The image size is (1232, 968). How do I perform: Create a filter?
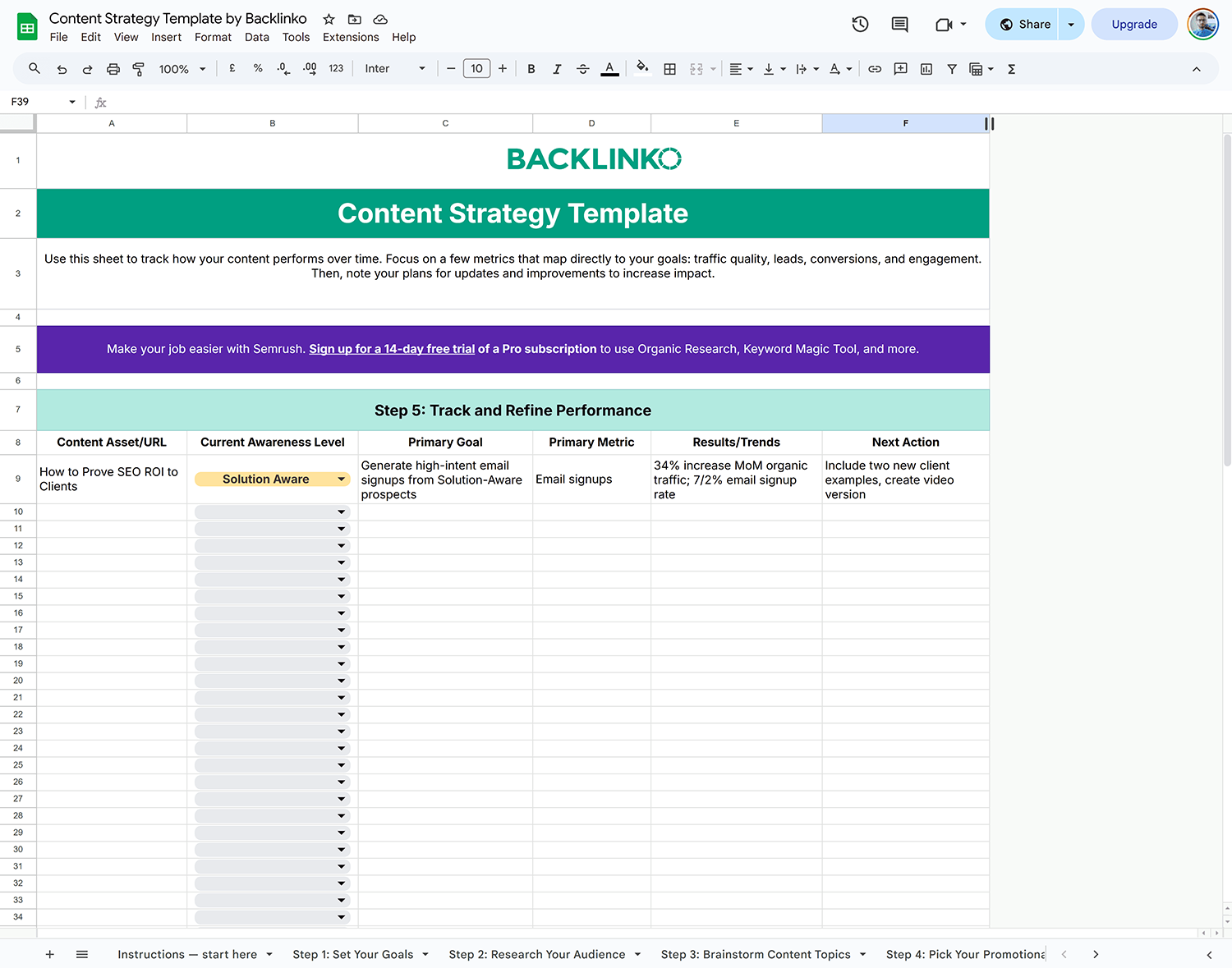pyautogui.click(x=952, y=70)
